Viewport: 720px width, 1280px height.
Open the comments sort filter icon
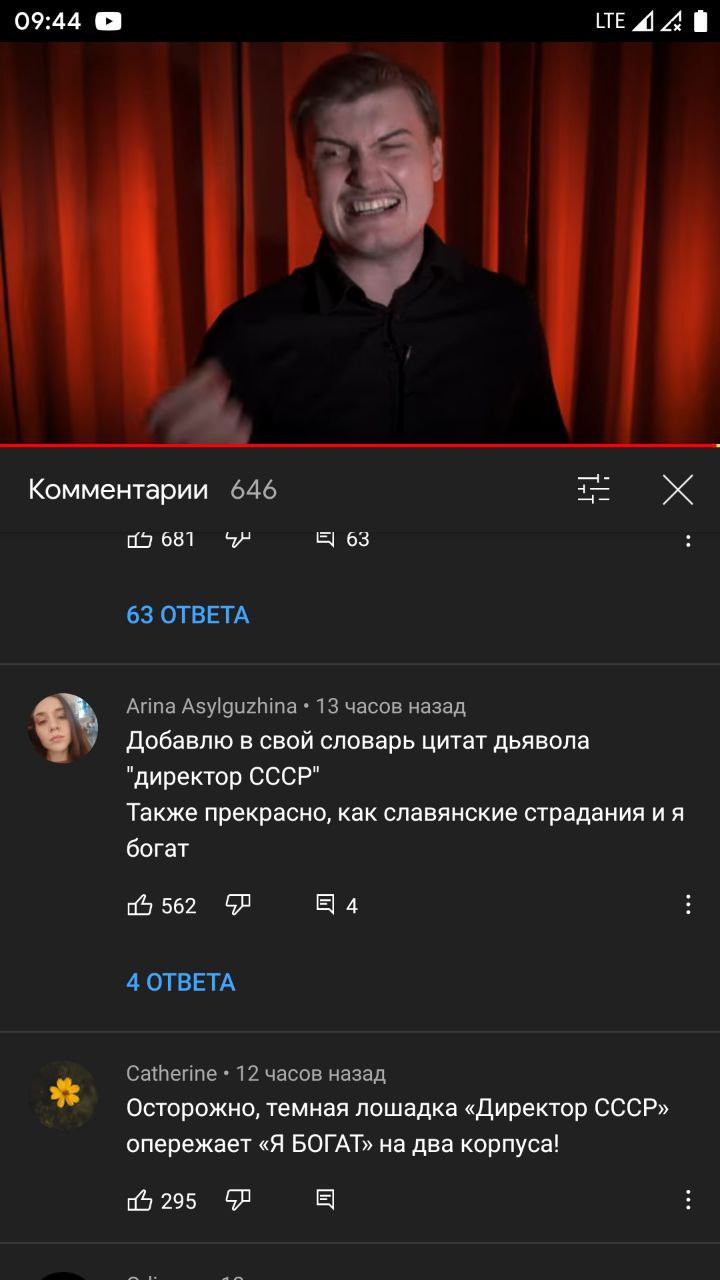pos(593,489)
